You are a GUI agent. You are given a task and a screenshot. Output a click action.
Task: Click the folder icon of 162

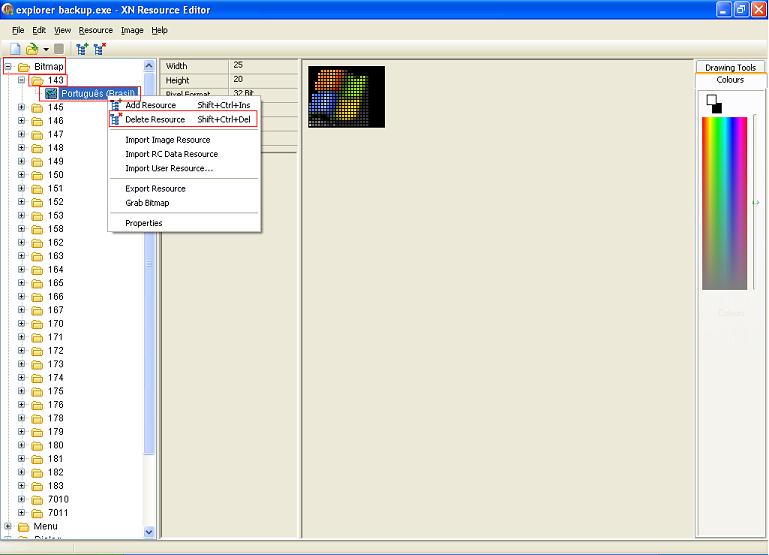[x=37, y=243]
